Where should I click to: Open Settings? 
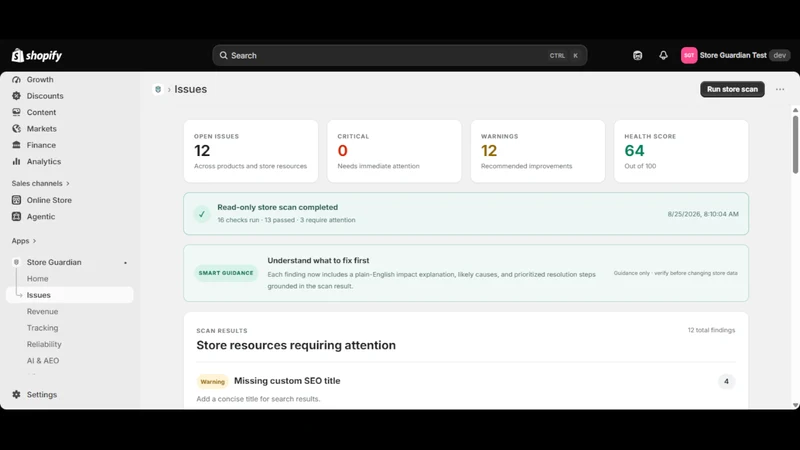click(41, 394)
